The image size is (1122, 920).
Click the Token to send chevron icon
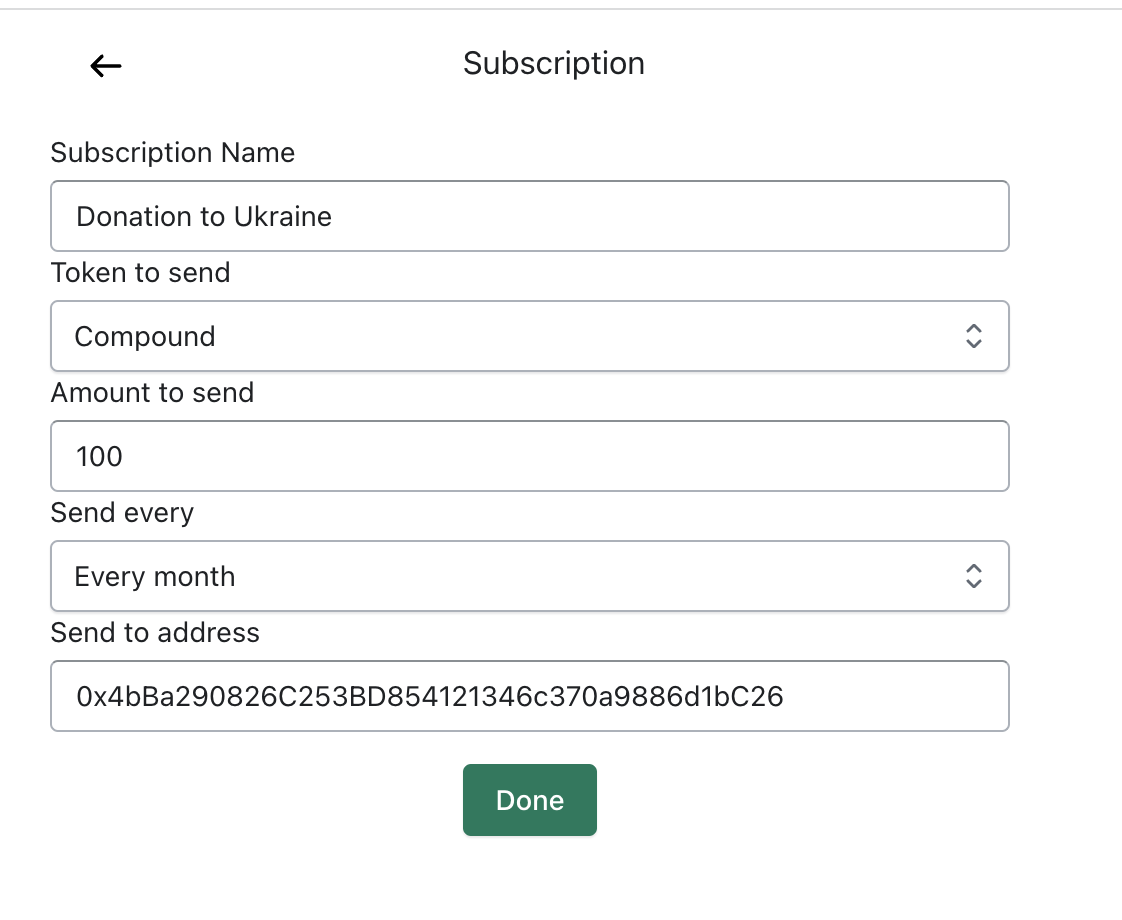pyautogui.click(x=972, y=336)
